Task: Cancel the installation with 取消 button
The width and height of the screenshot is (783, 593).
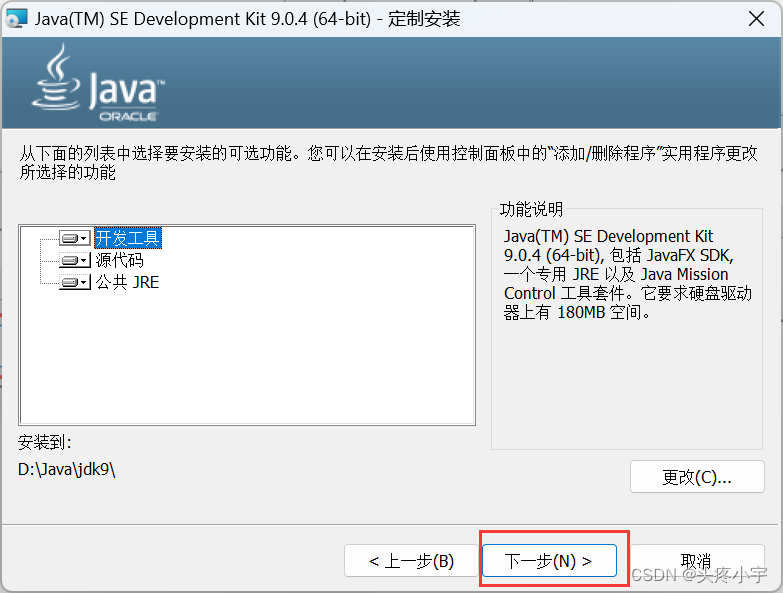Action: point(697,561)
